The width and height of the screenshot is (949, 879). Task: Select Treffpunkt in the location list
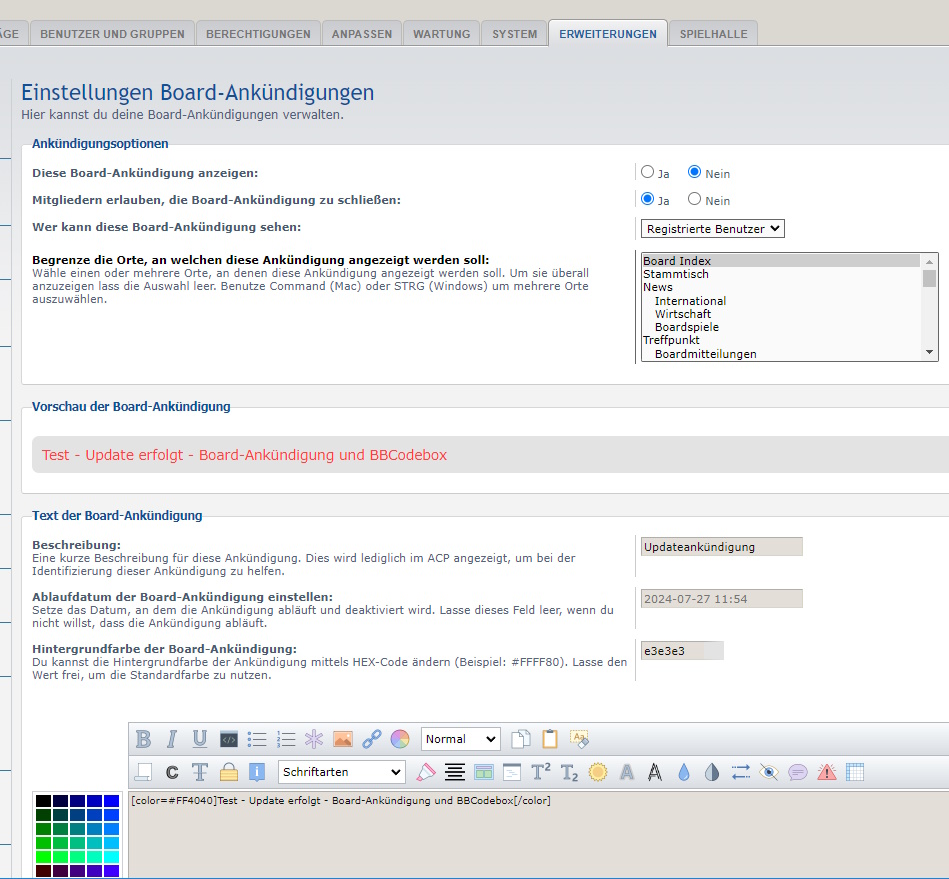[781, 340]
